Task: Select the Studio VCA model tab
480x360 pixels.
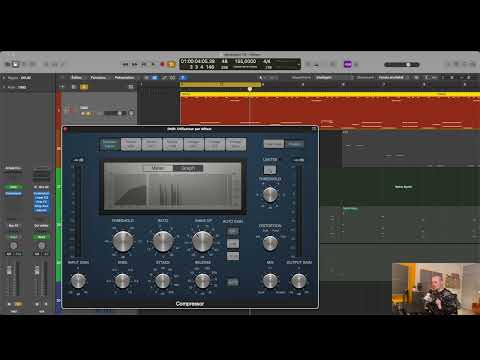Action: click(131, 144)
